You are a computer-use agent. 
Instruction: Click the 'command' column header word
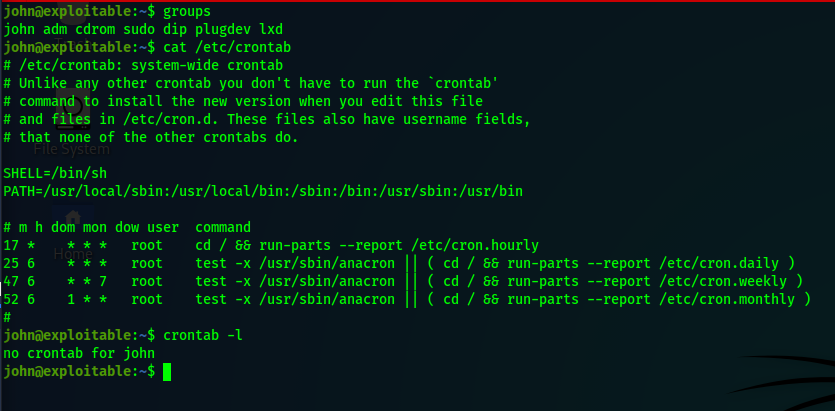[224, 227]
